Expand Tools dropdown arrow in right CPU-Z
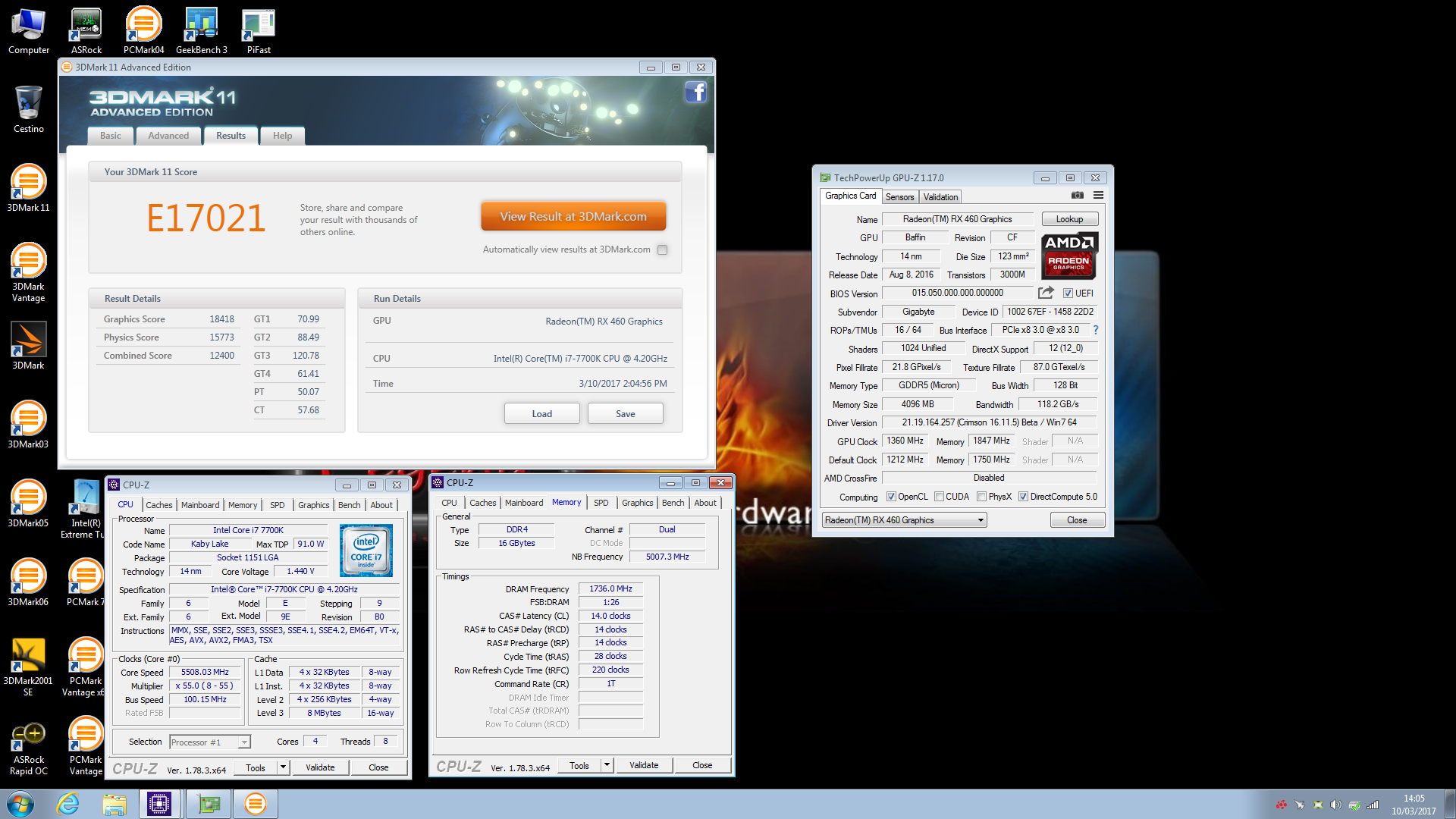 click(x=607, y=765)
